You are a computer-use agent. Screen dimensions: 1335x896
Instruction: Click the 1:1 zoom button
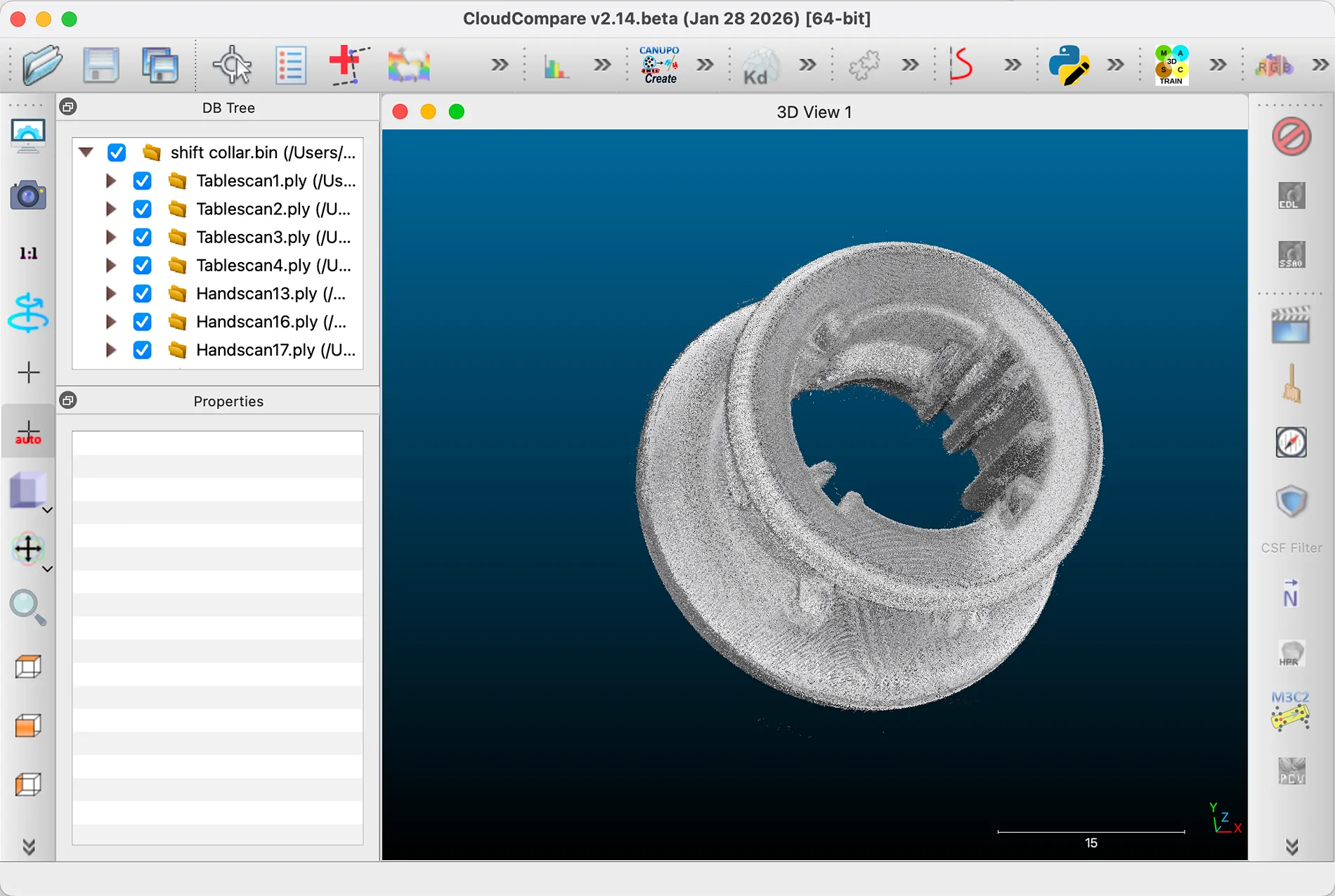(28, 254)
